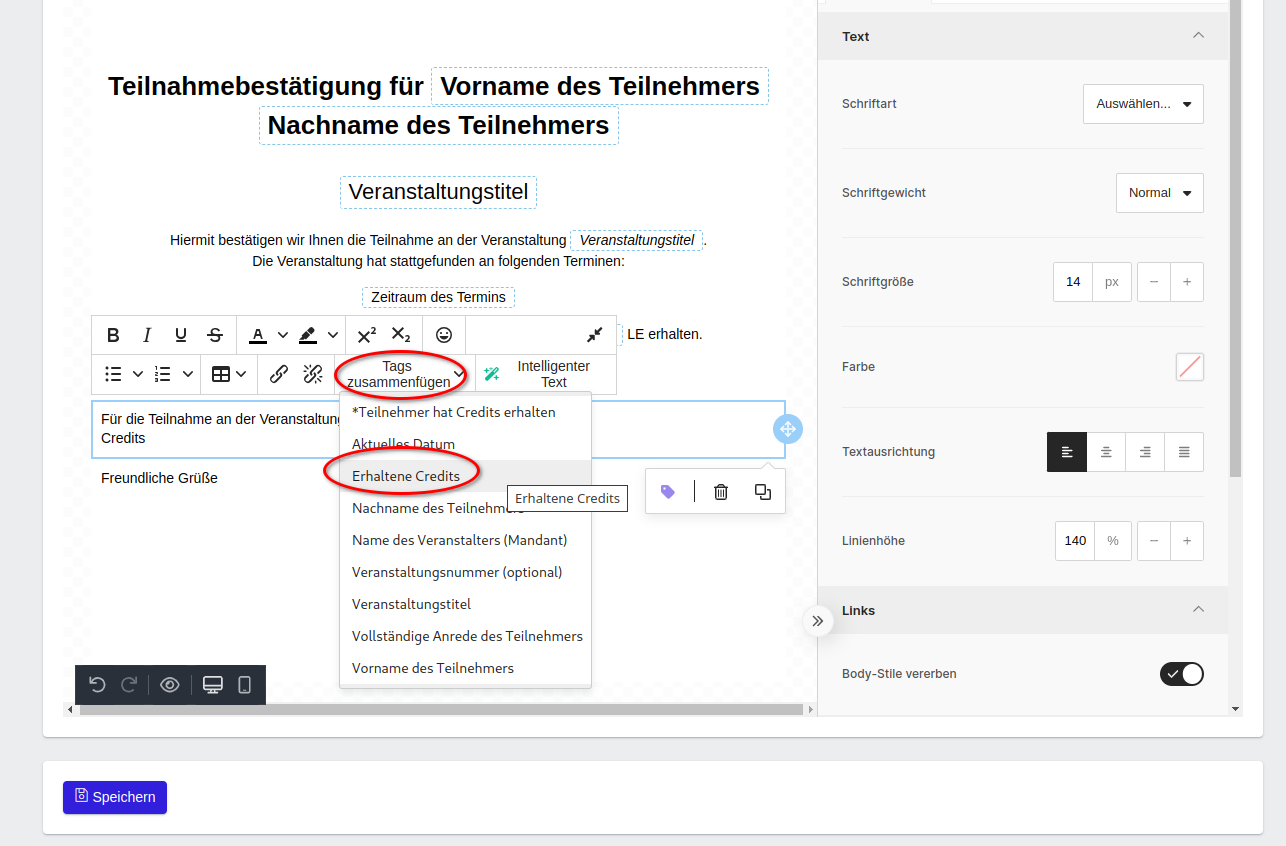The width and height of the screenshot is (1286, 846).
Task: Insert an emoji via smiley icon
Action: click(444, 335)
